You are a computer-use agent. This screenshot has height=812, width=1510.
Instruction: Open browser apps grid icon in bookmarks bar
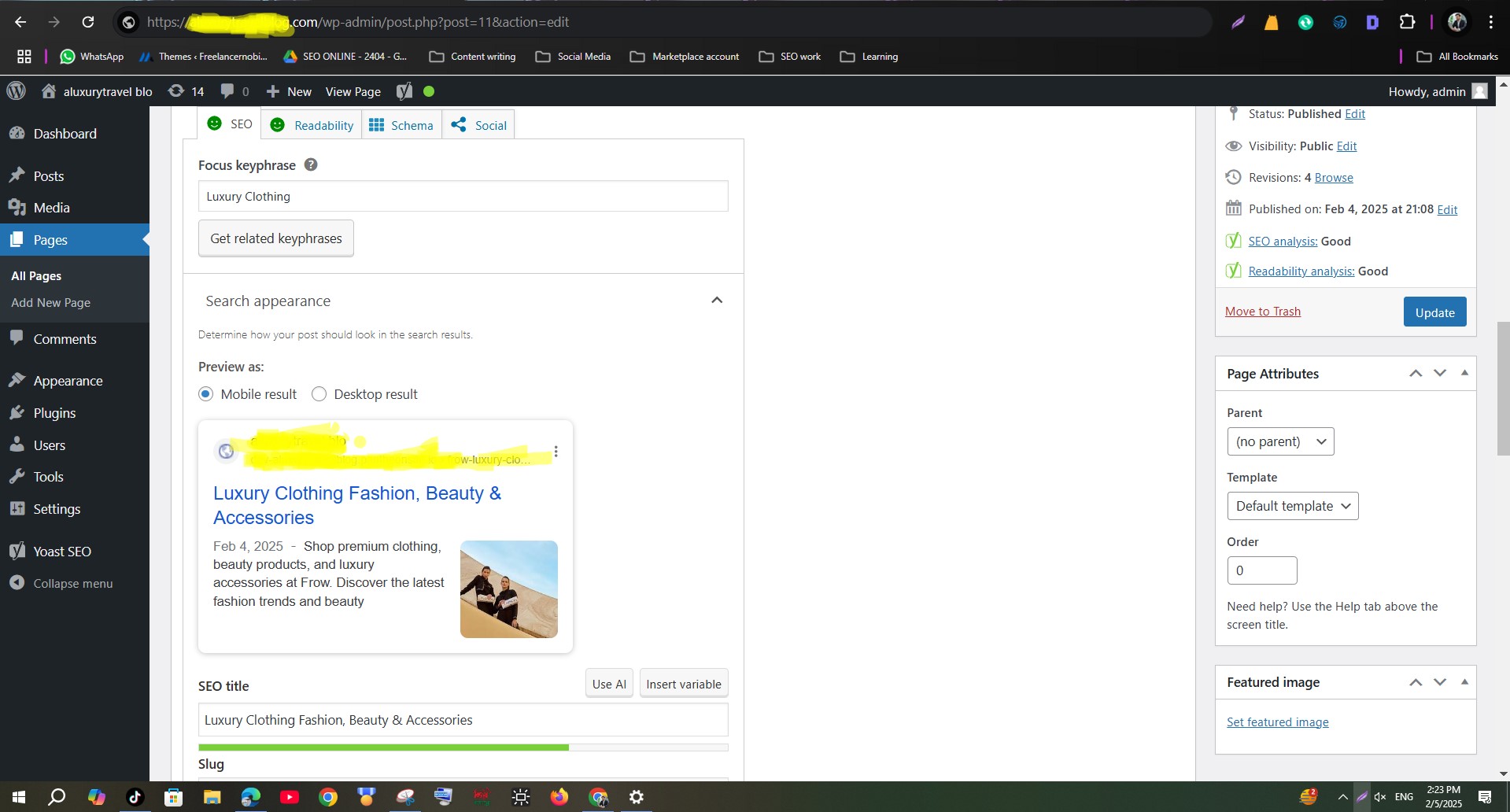(24, 57)
